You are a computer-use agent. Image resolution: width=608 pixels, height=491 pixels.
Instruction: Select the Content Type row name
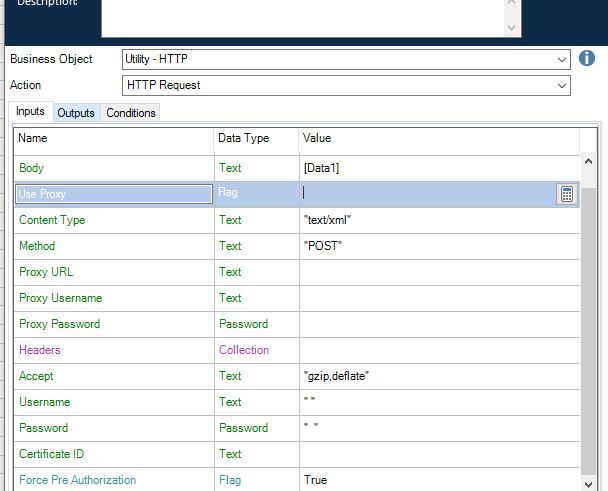pyautogui.click(x=52, y=220)
